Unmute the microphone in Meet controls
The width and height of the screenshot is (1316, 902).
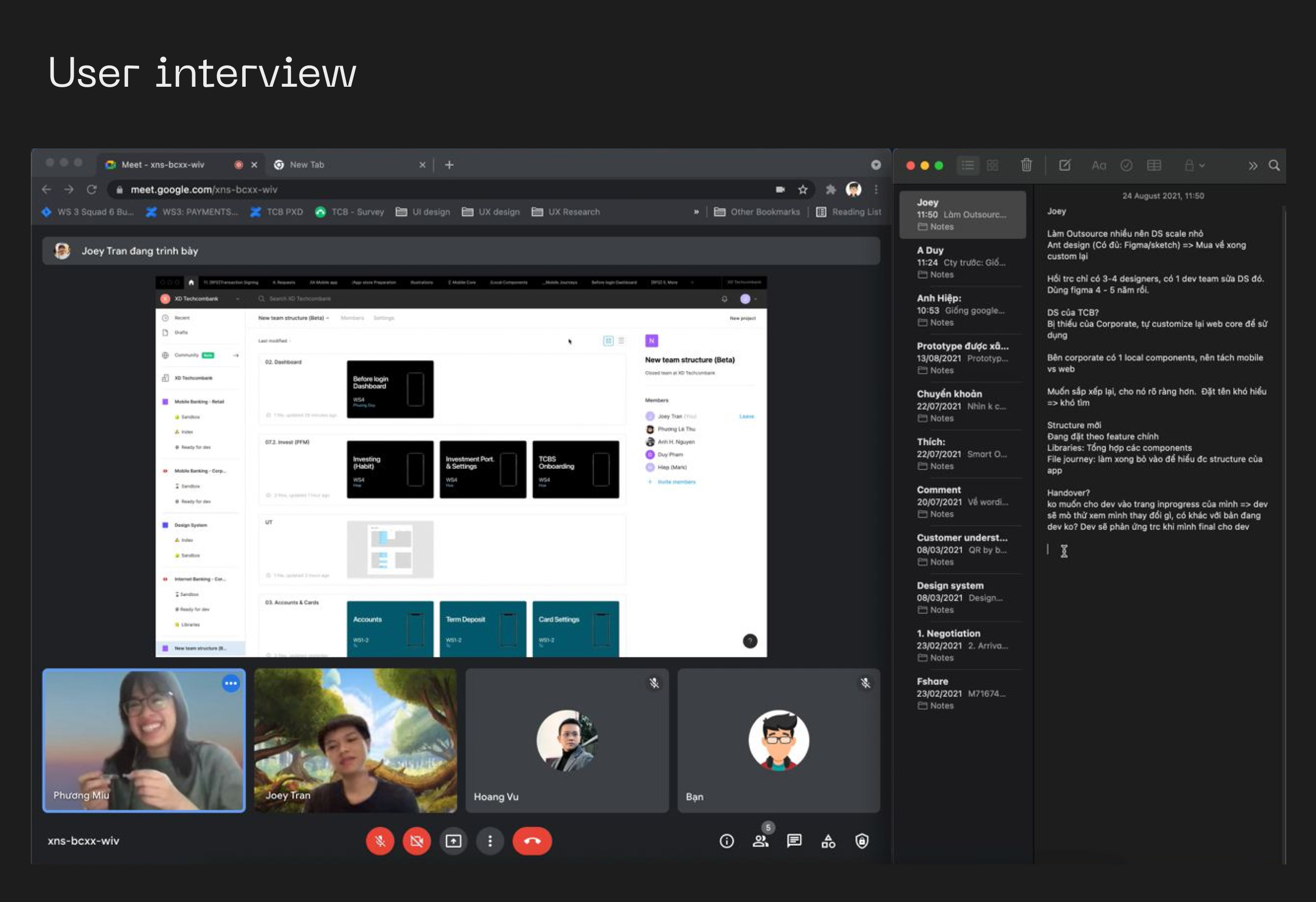(x=380, y=841)
